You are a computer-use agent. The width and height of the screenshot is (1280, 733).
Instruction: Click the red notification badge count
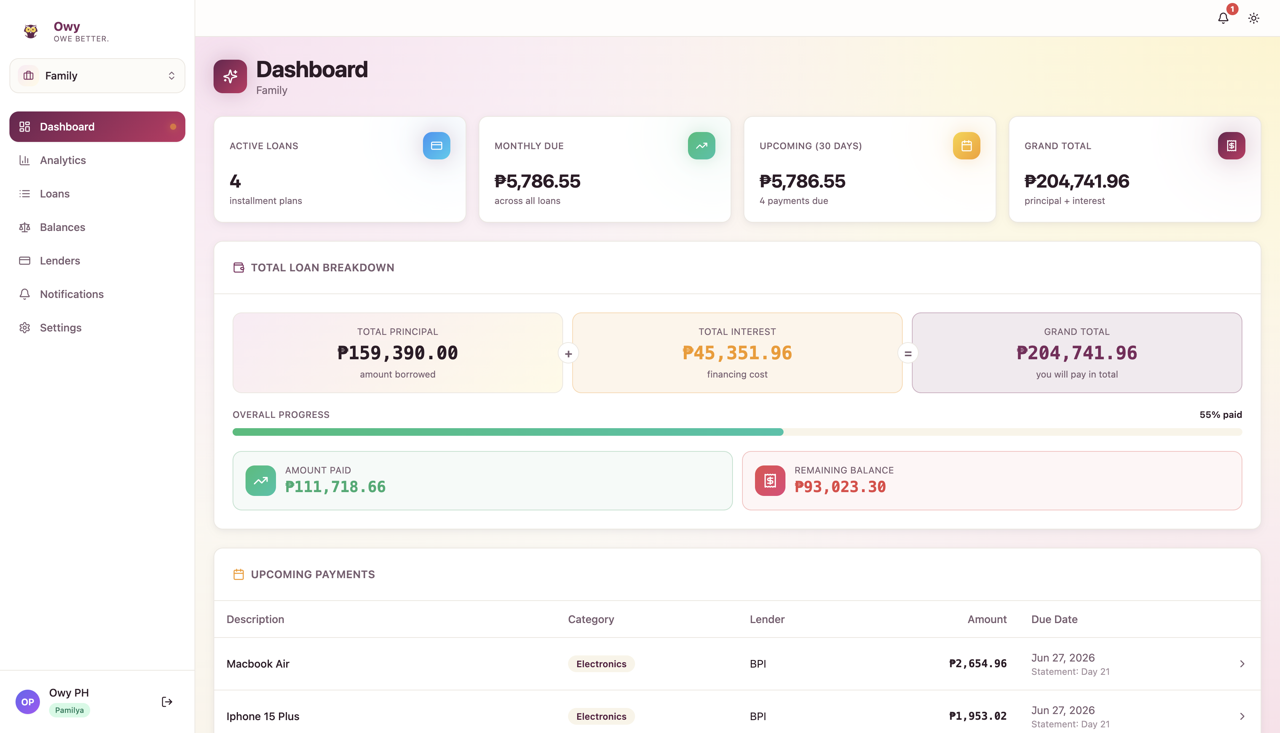1232,9
